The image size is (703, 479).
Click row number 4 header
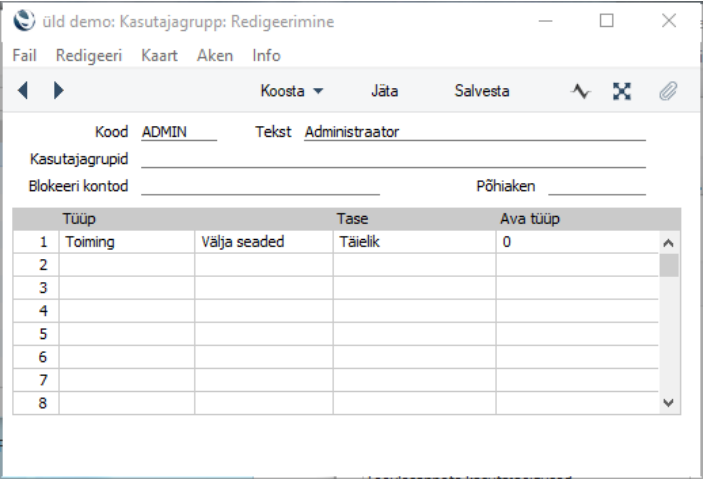pos(36,311)
